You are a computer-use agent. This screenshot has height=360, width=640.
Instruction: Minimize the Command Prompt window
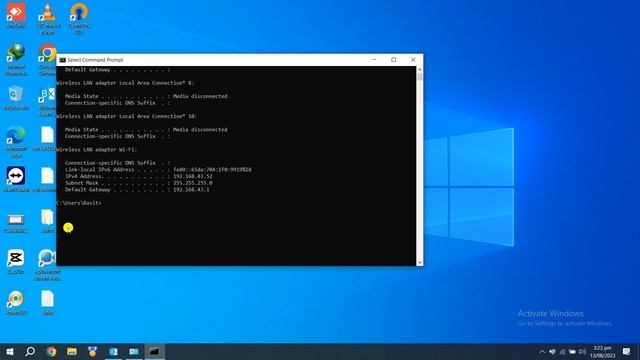(x=374, y=60)
